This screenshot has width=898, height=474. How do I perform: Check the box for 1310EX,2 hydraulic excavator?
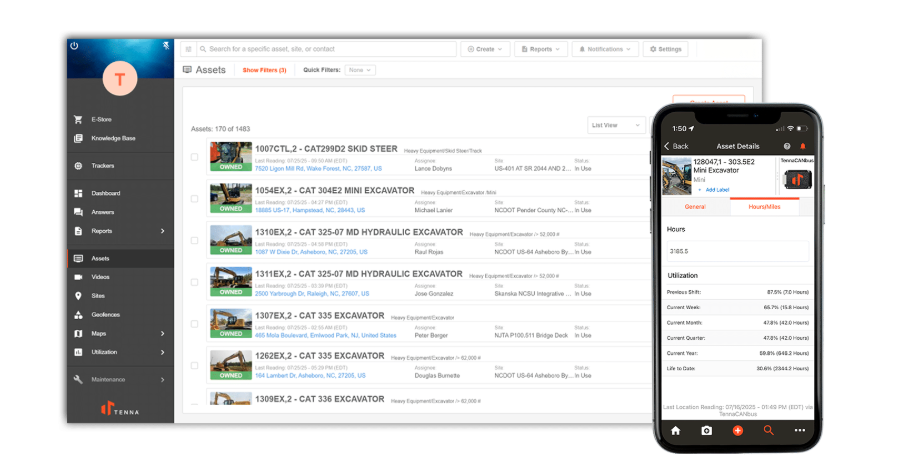tap(195, 240)
